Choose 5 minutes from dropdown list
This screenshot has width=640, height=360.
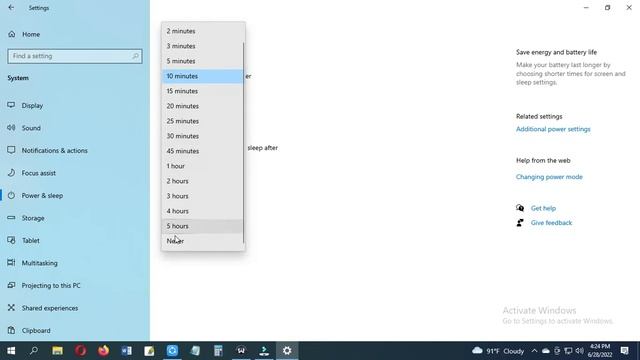(202, 61)
